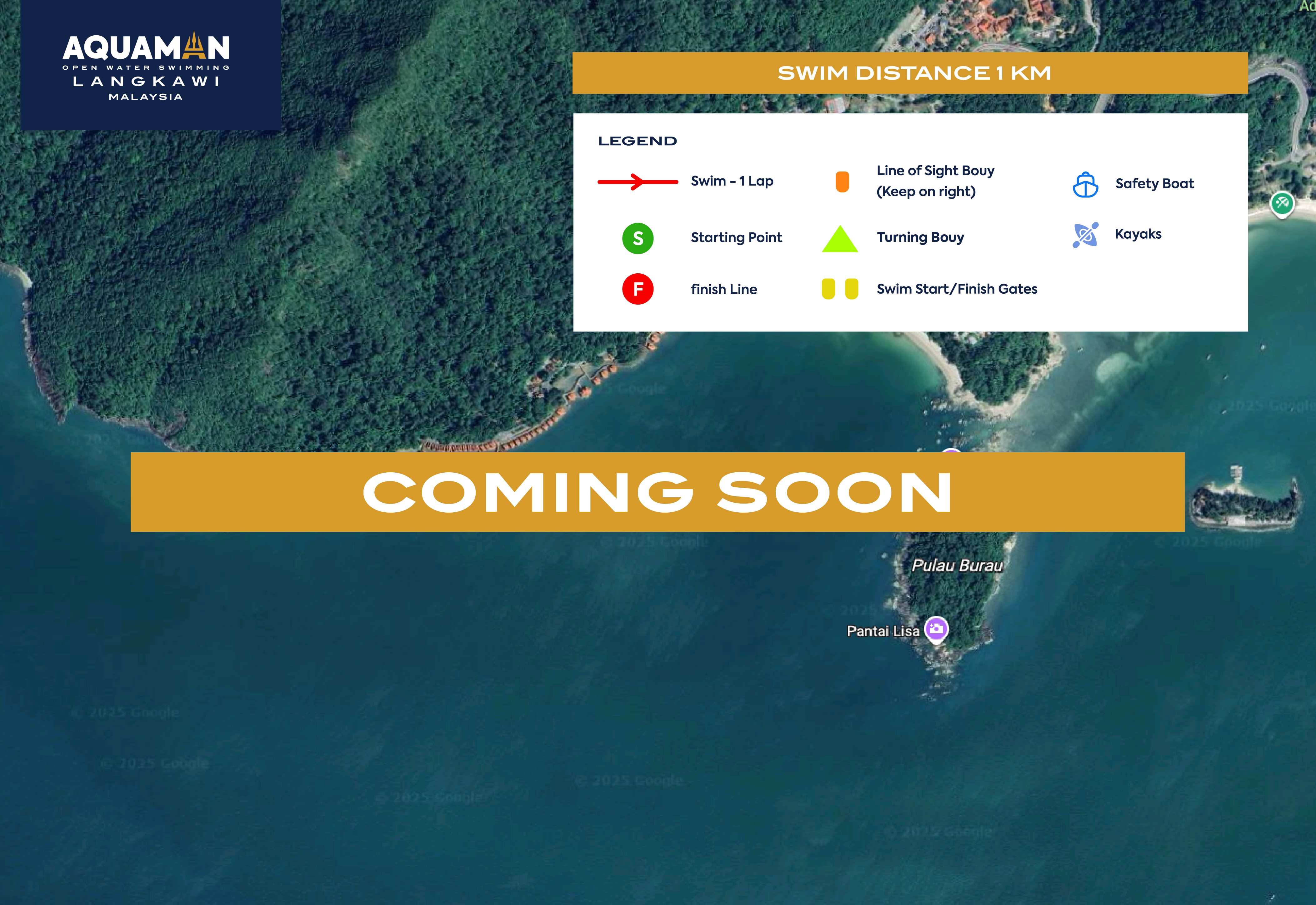Click the green map pin near the beach
The image size is (1316, 905).
tap(1282, 203)
